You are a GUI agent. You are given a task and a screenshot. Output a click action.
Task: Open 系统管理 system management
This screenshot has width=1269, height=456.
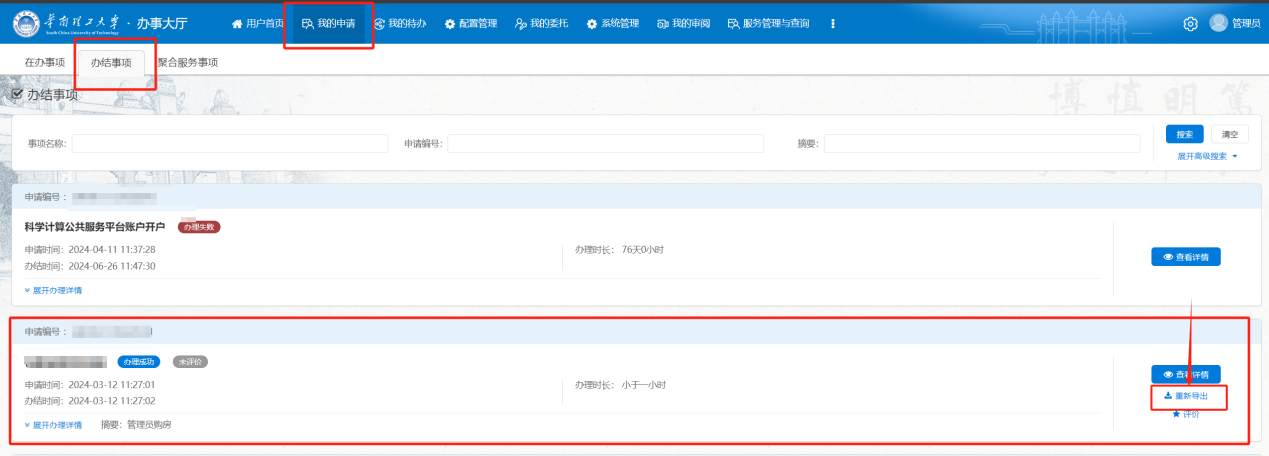point(613,24)
